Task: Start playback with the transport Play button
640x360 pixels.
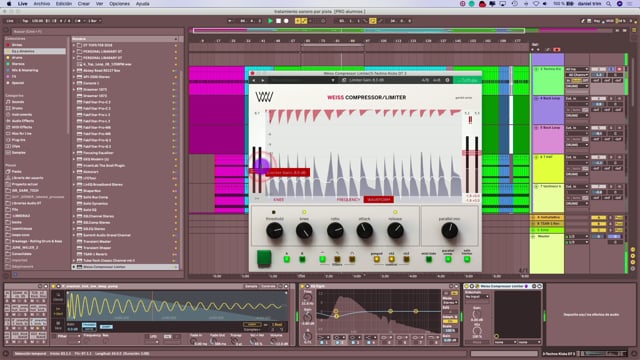Action: pyautogui.click(x=270, y=21)
